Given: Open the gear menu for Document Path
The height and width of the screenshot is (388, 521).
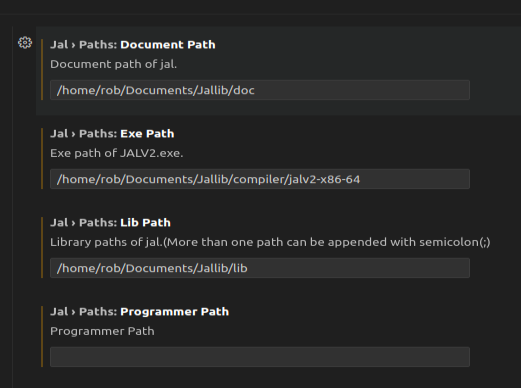Looking at the screenshot, I should click(25, 43).
